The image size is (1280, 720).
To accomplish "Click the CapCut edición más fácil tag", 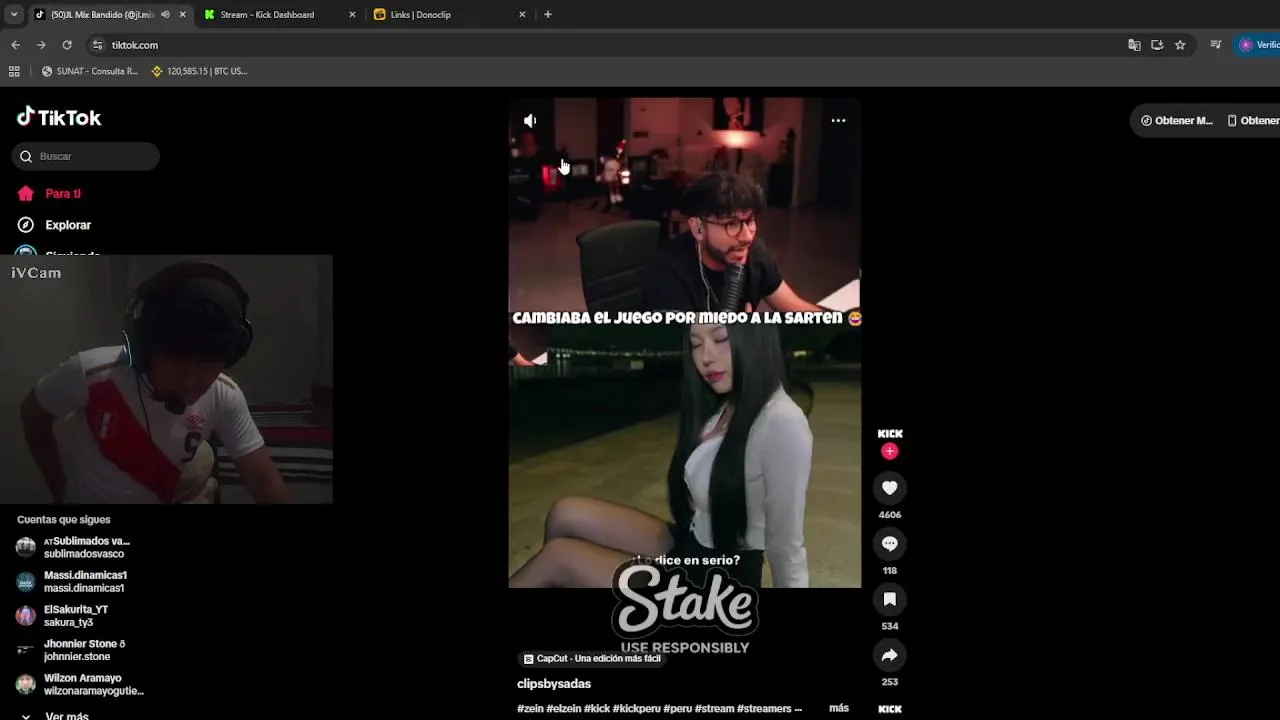I will pos(592,659).
